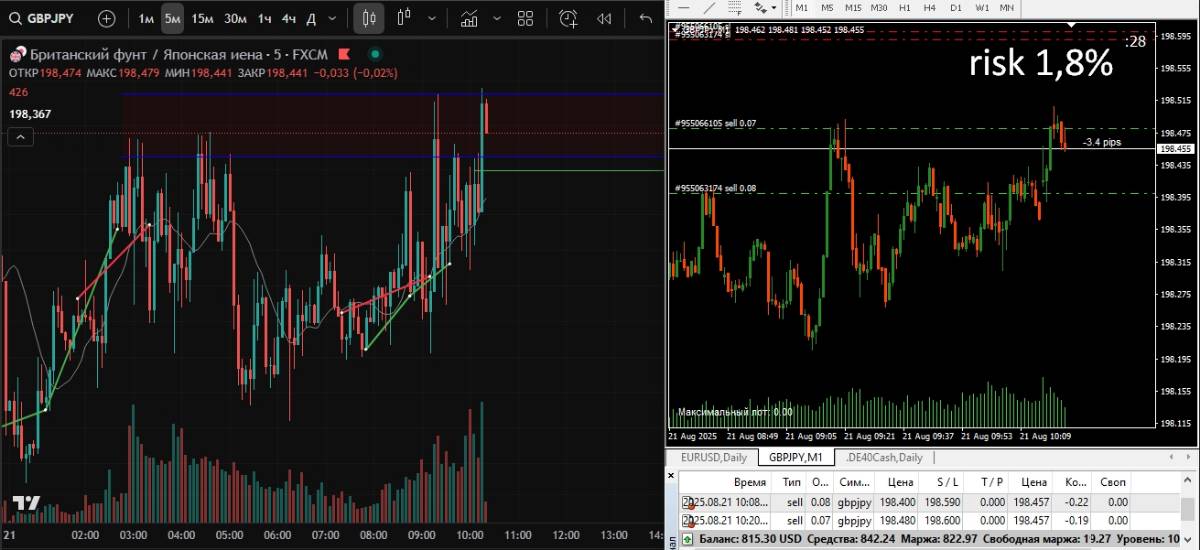Click the H4 timeframe button in MetaTrader
The image size is (1200, 550).
tap(930, 7)
